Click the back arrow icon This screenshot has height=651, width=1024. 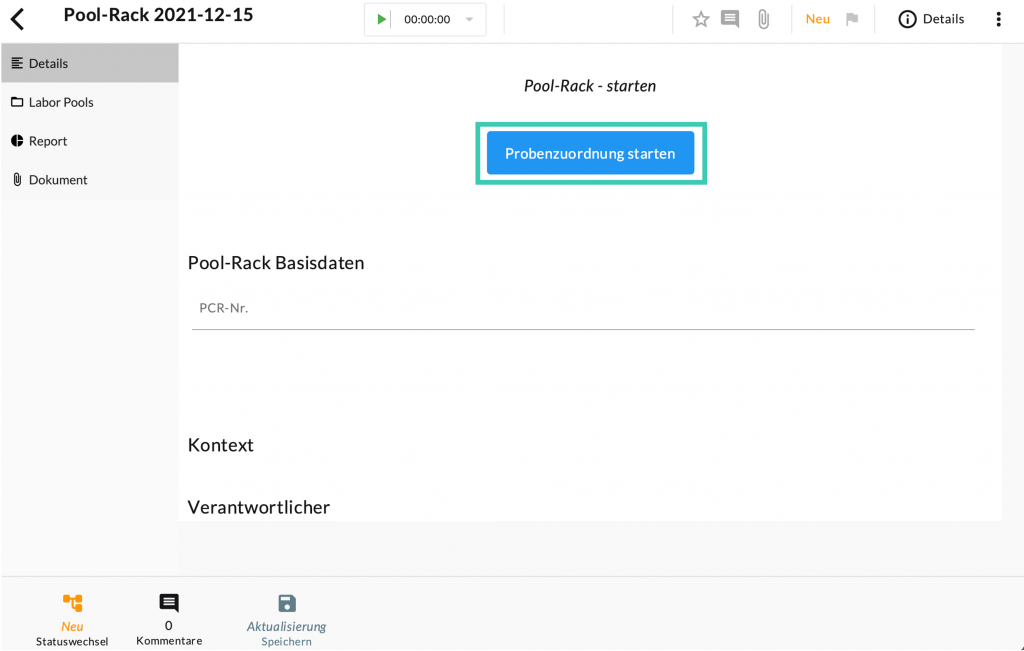[17, 19]
